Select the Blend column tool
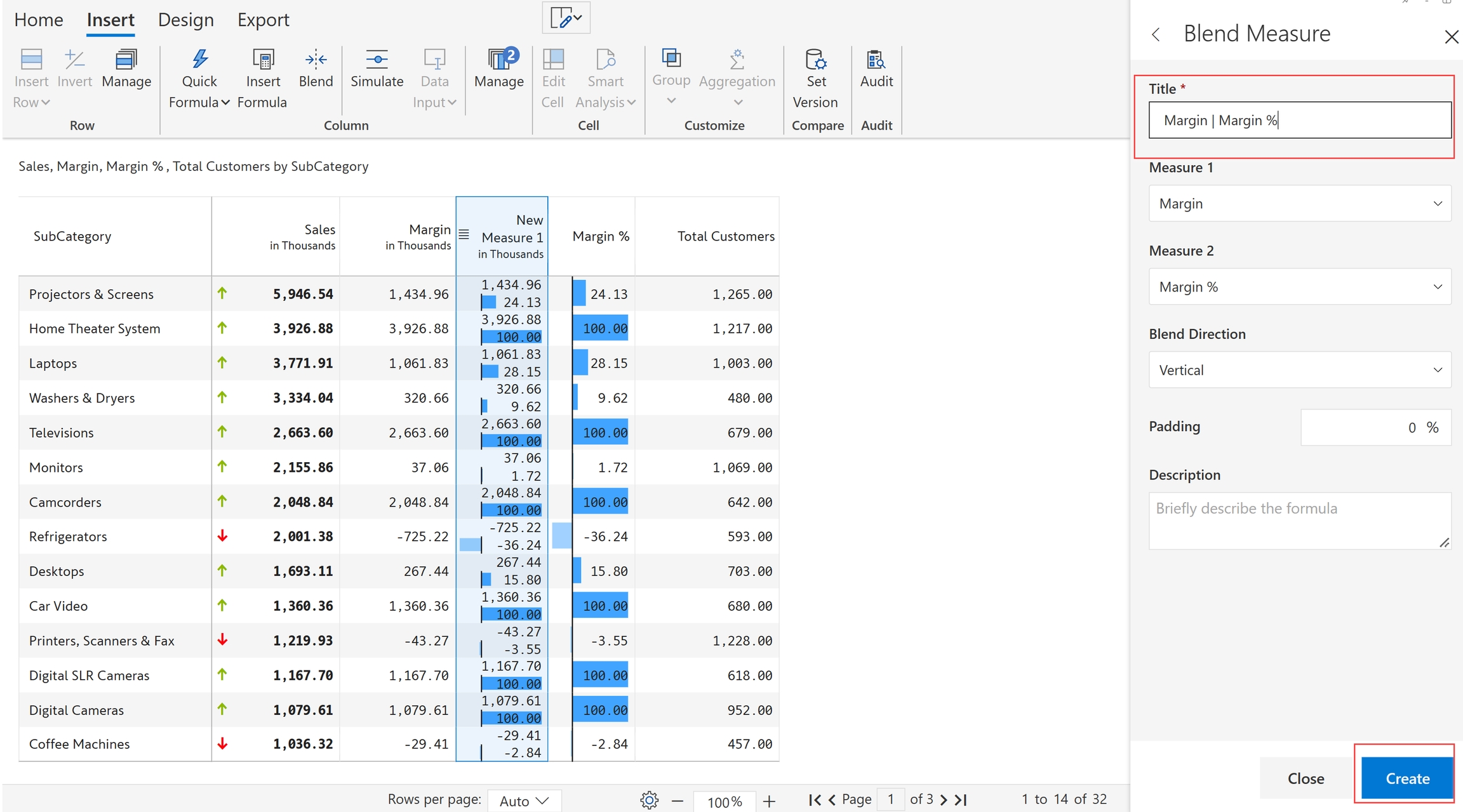 point(316,60)
